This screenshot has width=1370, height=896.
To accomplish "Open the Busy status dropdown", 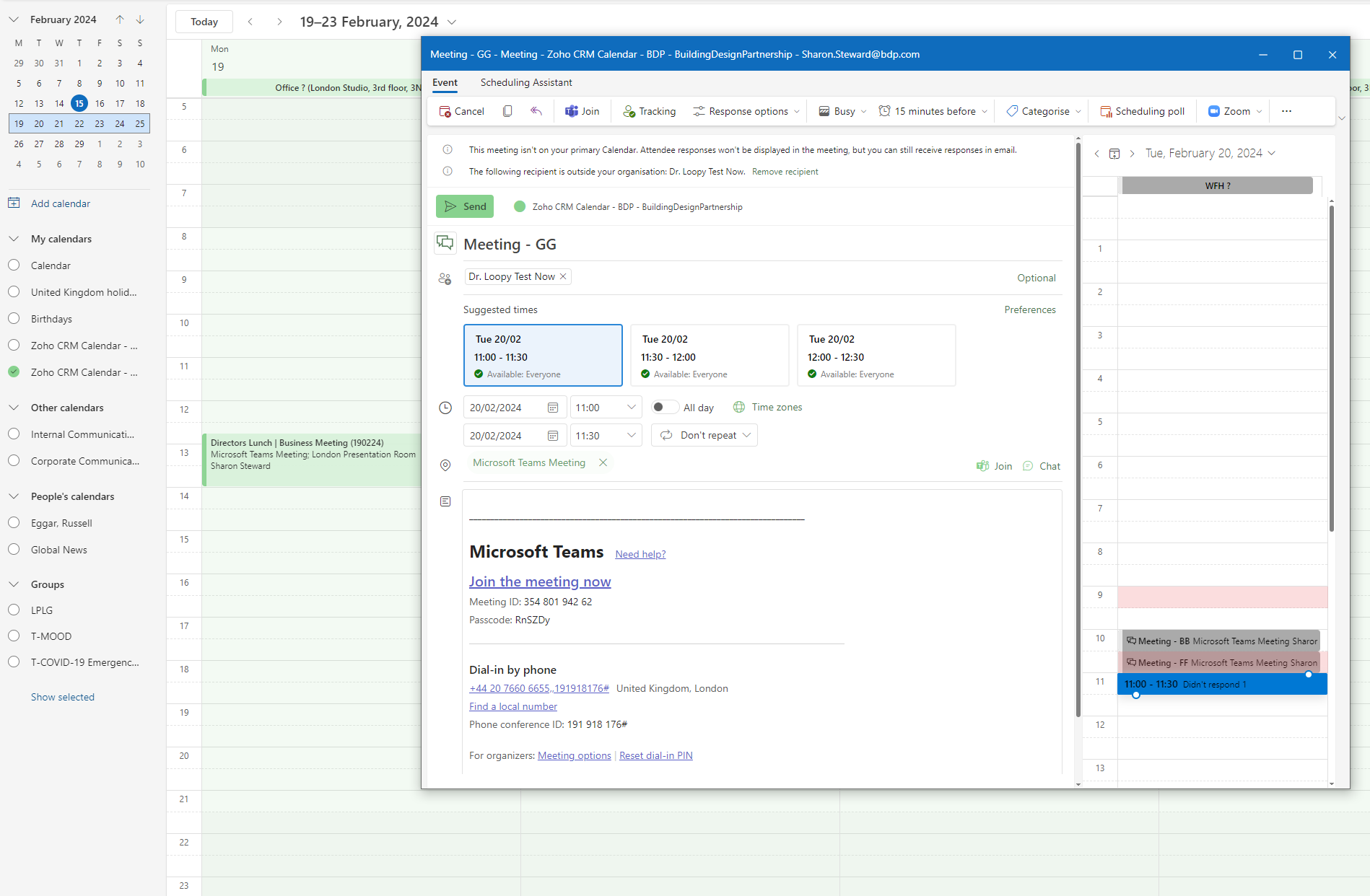I will tap(842, 111).
